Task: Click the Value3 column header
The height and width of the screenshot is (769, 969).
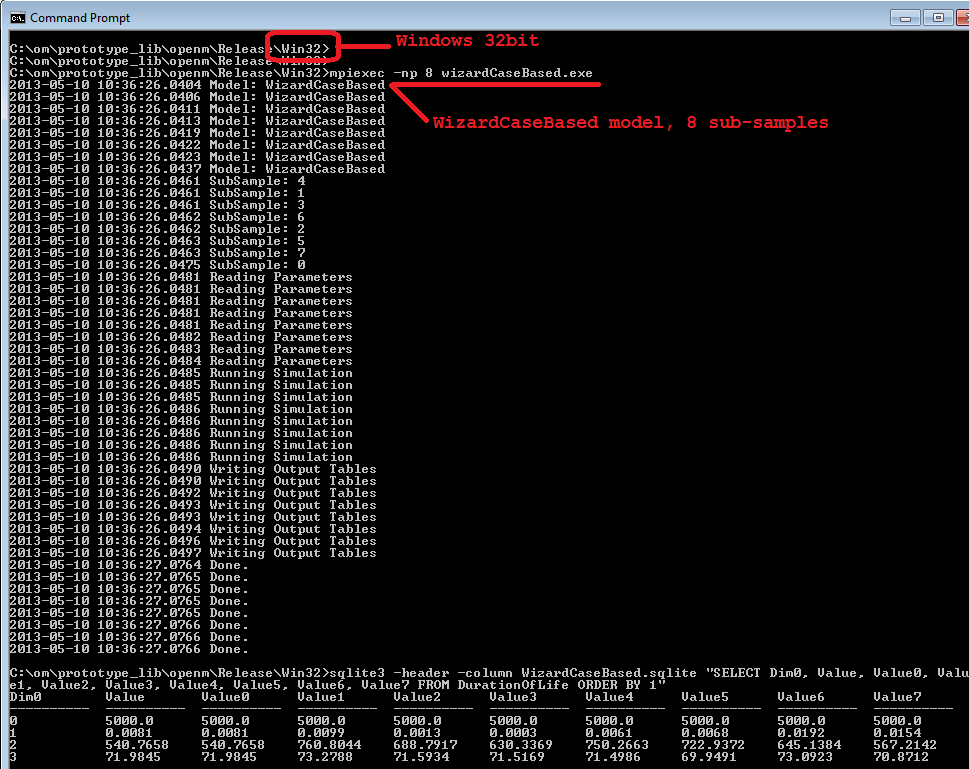Action: click(x=513, y=697)
